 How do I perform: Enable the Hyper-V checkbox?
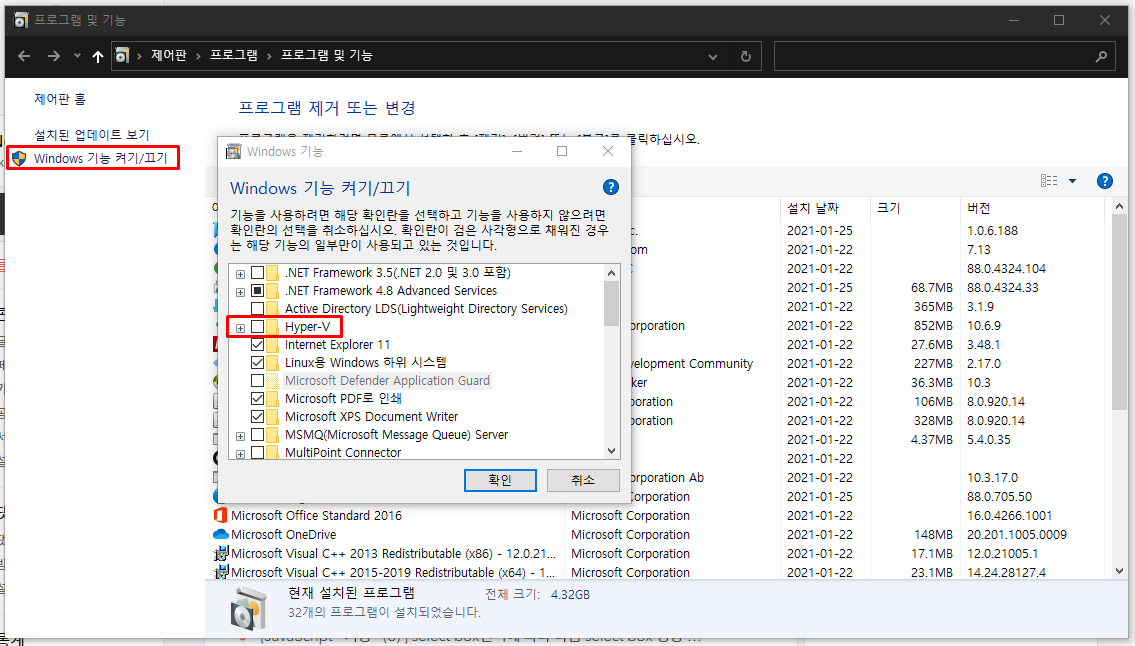(257, 327)
